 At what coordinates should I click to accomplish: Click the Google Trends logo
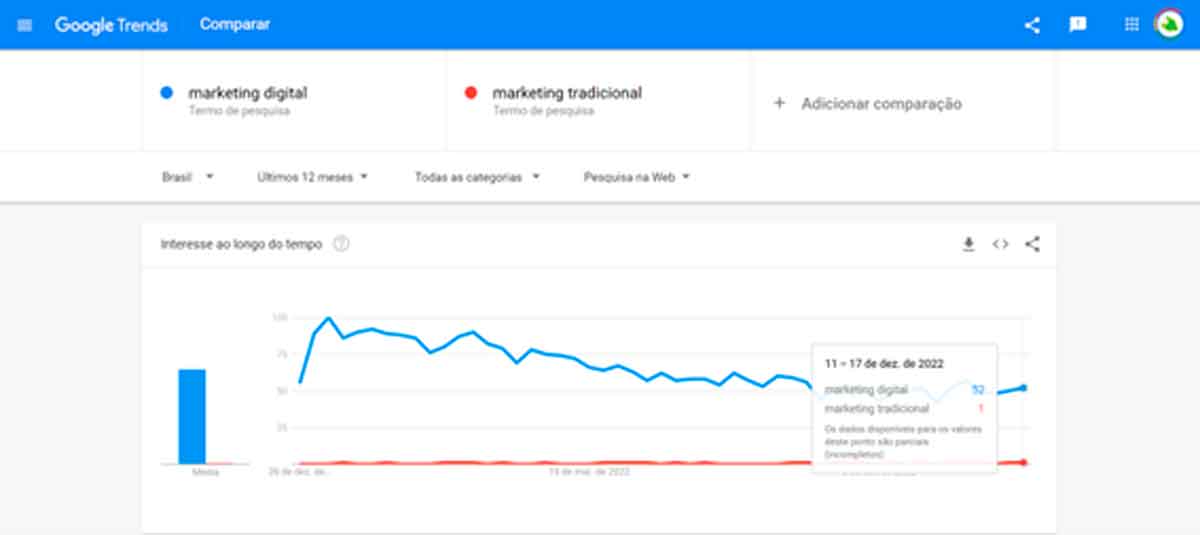click(x=111, y=25)
